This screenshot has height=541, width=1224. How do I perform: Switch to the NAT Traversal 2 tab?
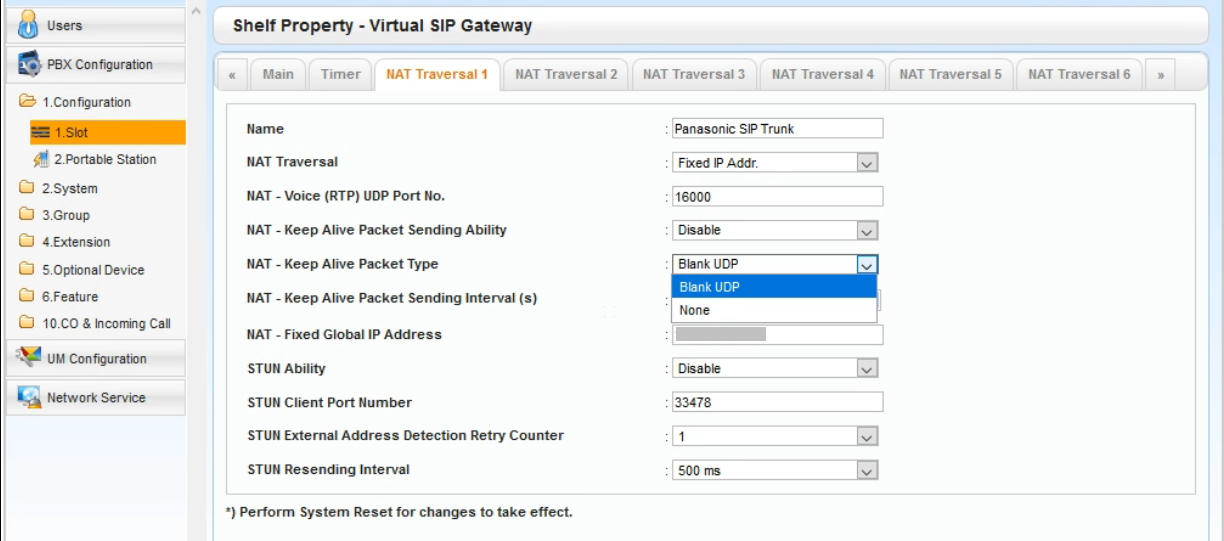566,74
